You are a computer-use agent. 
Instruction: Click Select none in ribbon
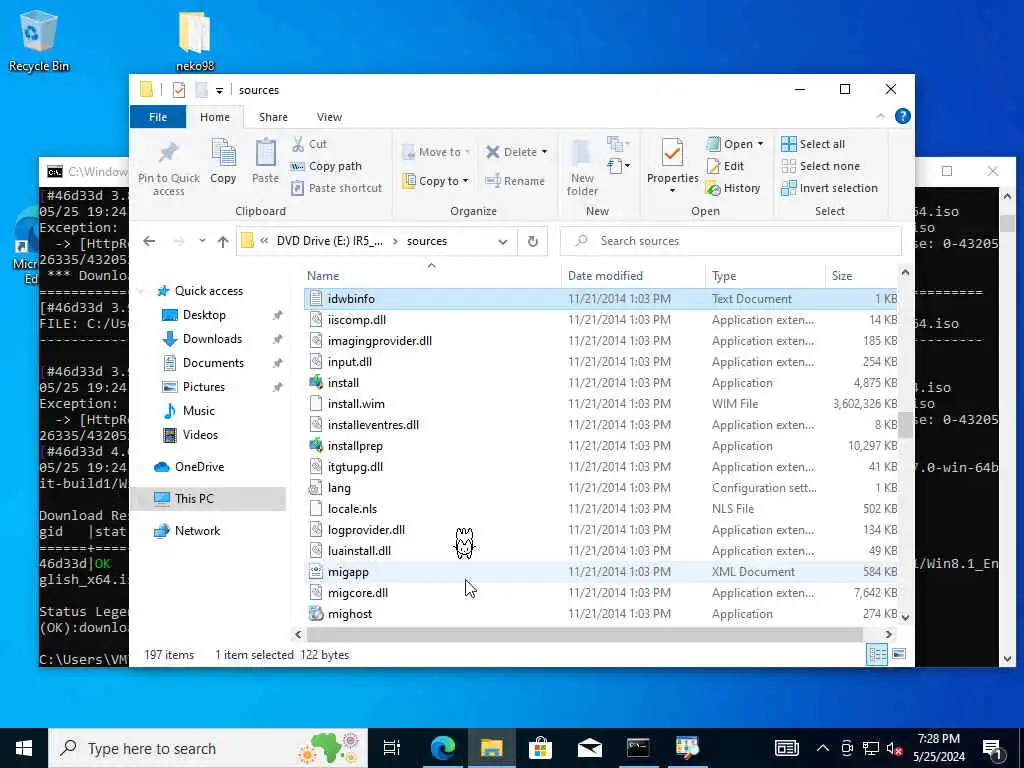(x=820, y=166)
